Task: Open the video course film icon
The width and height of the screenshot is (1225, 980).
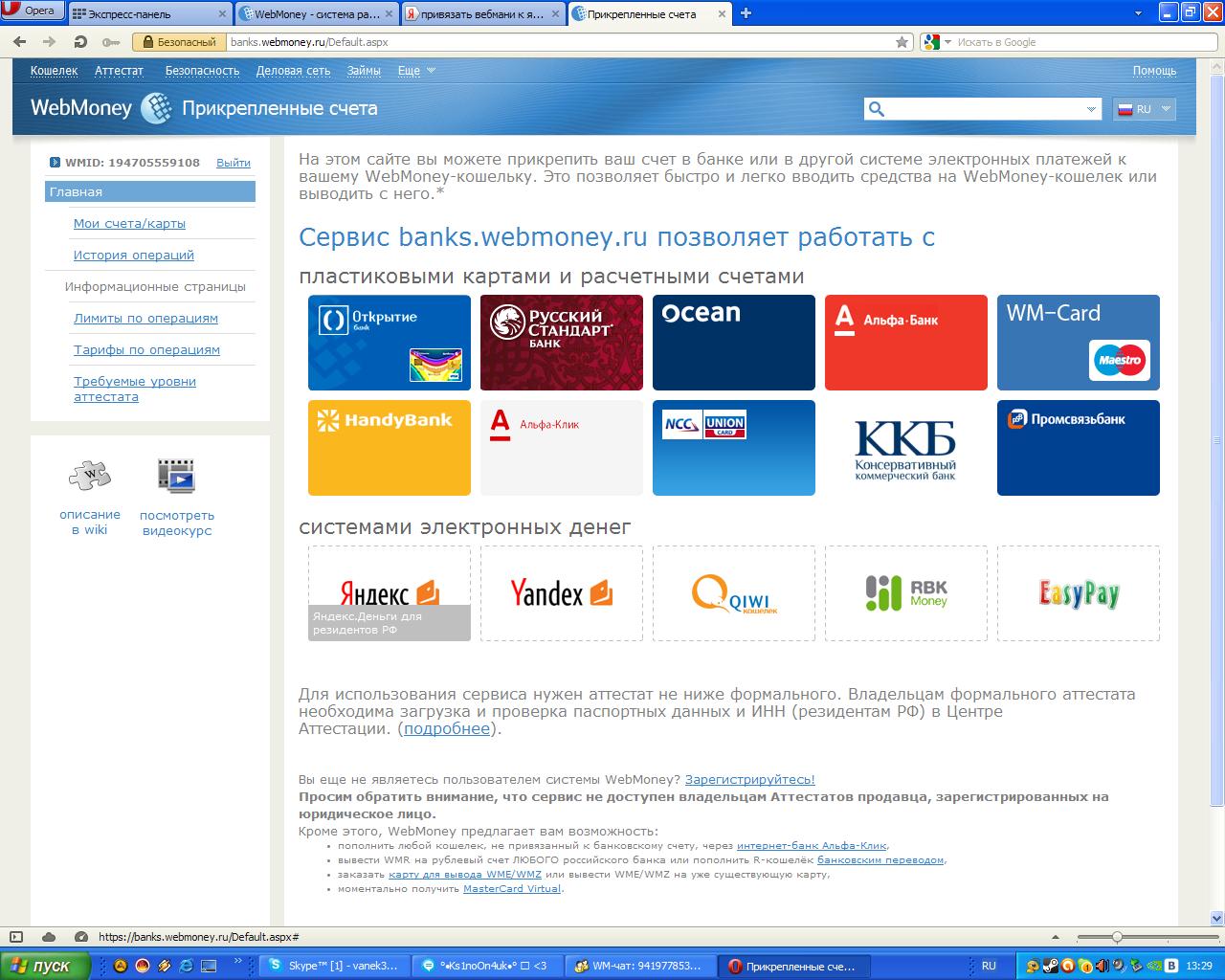Action: point(177,476)
